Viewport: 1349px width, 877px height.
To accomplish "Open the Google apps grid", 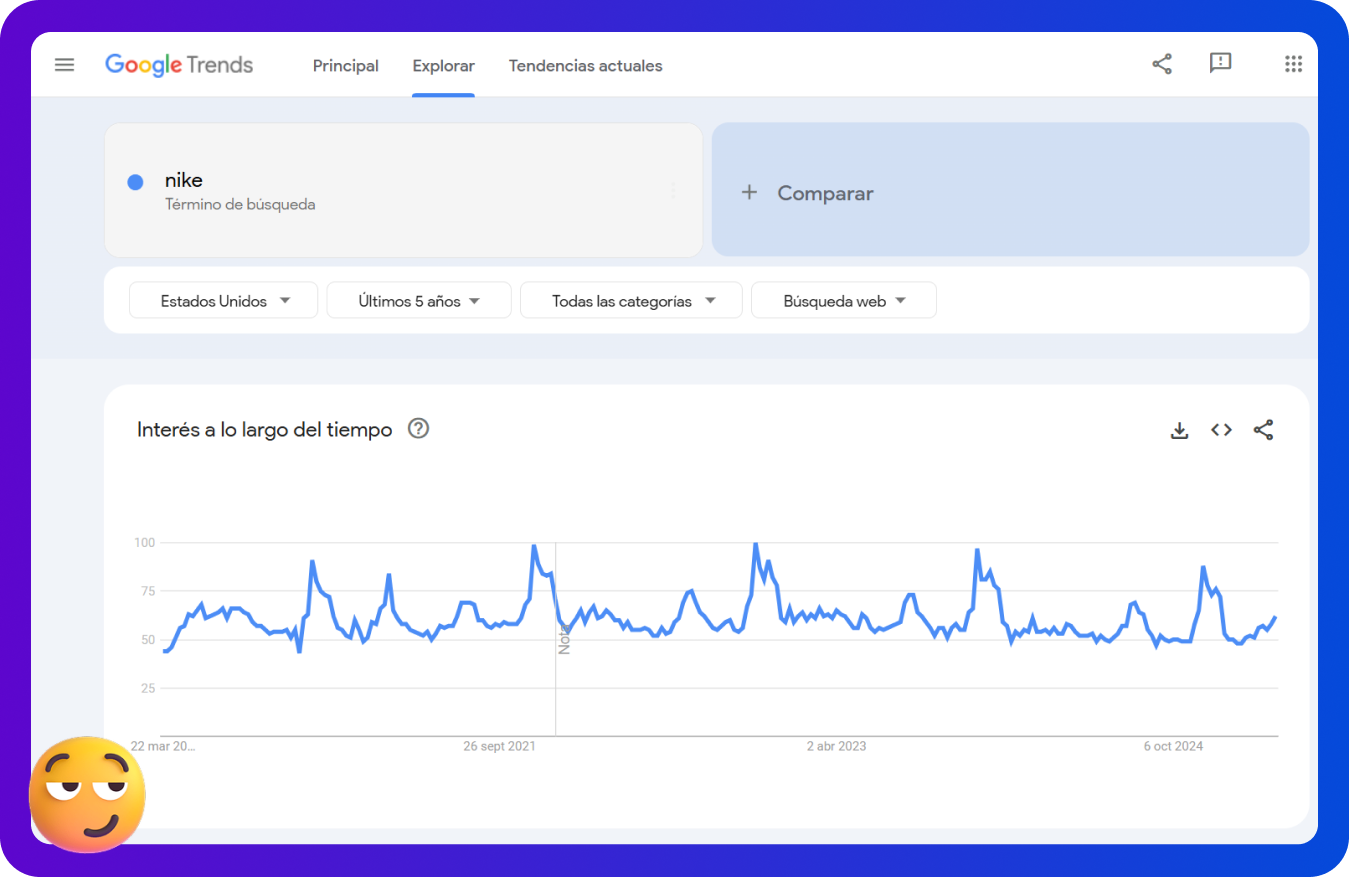I will tap(1293, 64).
